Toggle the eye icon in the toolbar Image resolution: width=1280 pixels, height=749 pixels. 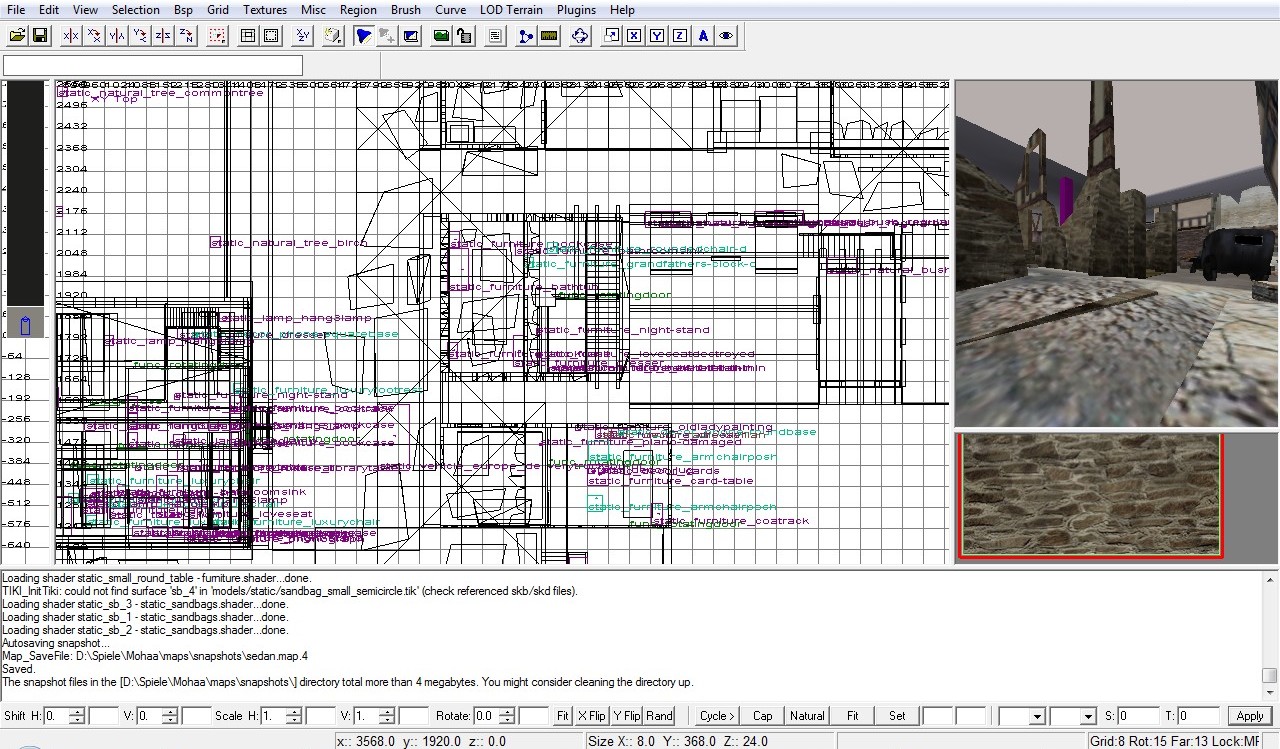tap(726, 36)
